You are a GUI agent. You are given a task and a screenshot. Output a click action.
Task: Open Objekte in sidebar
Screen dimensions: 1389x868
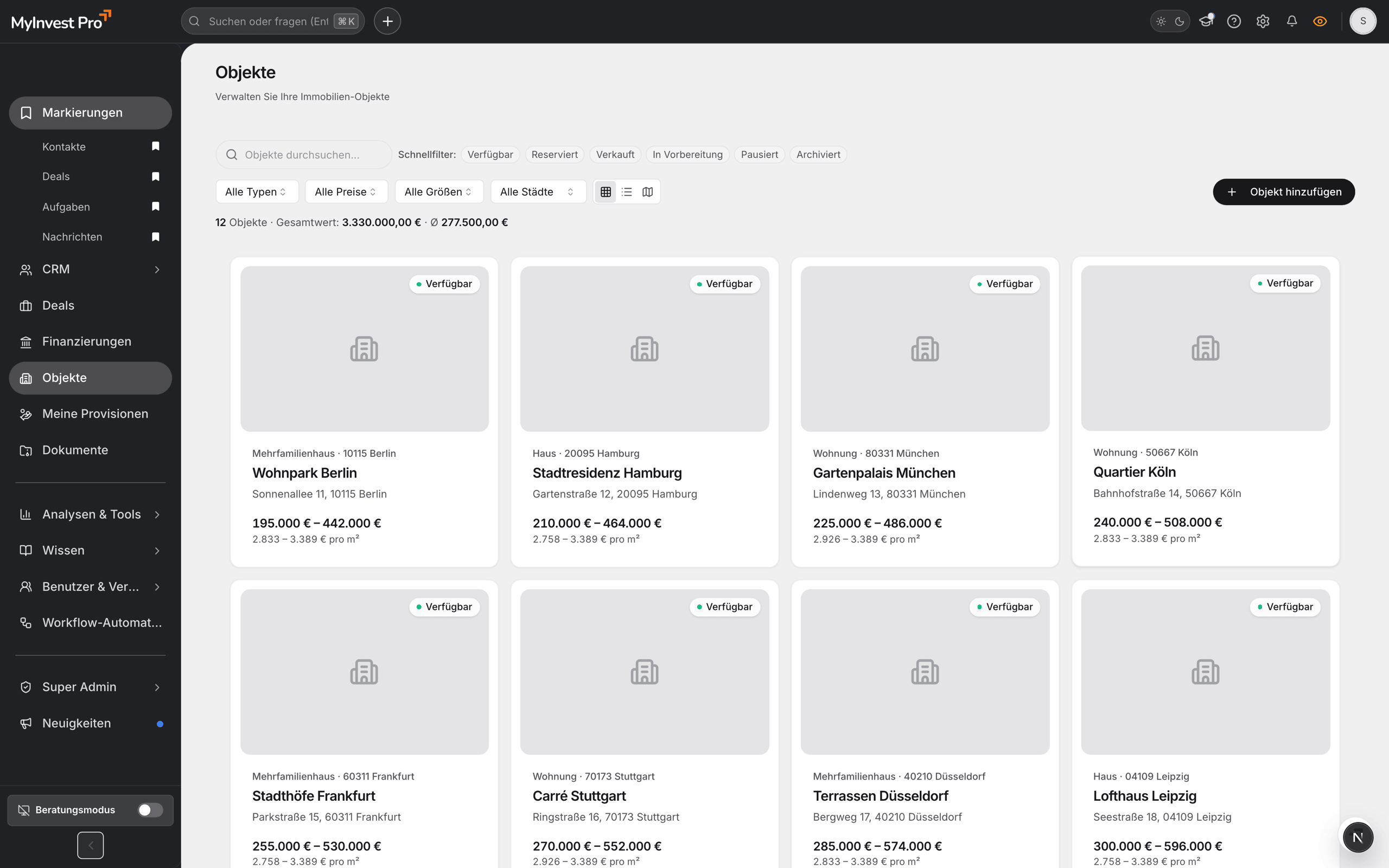pyautogui.click(x=90, y=378)
